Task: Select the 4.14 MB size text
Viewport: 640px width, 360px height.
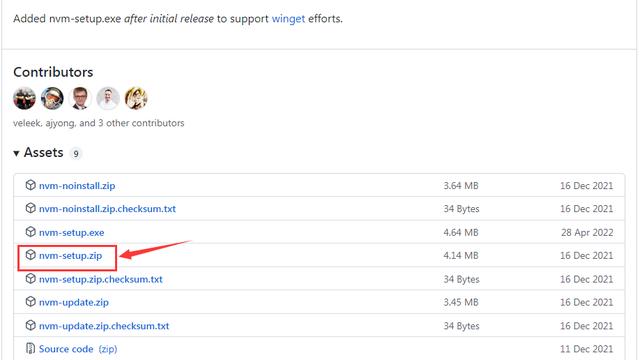Action: click(461, 256)
